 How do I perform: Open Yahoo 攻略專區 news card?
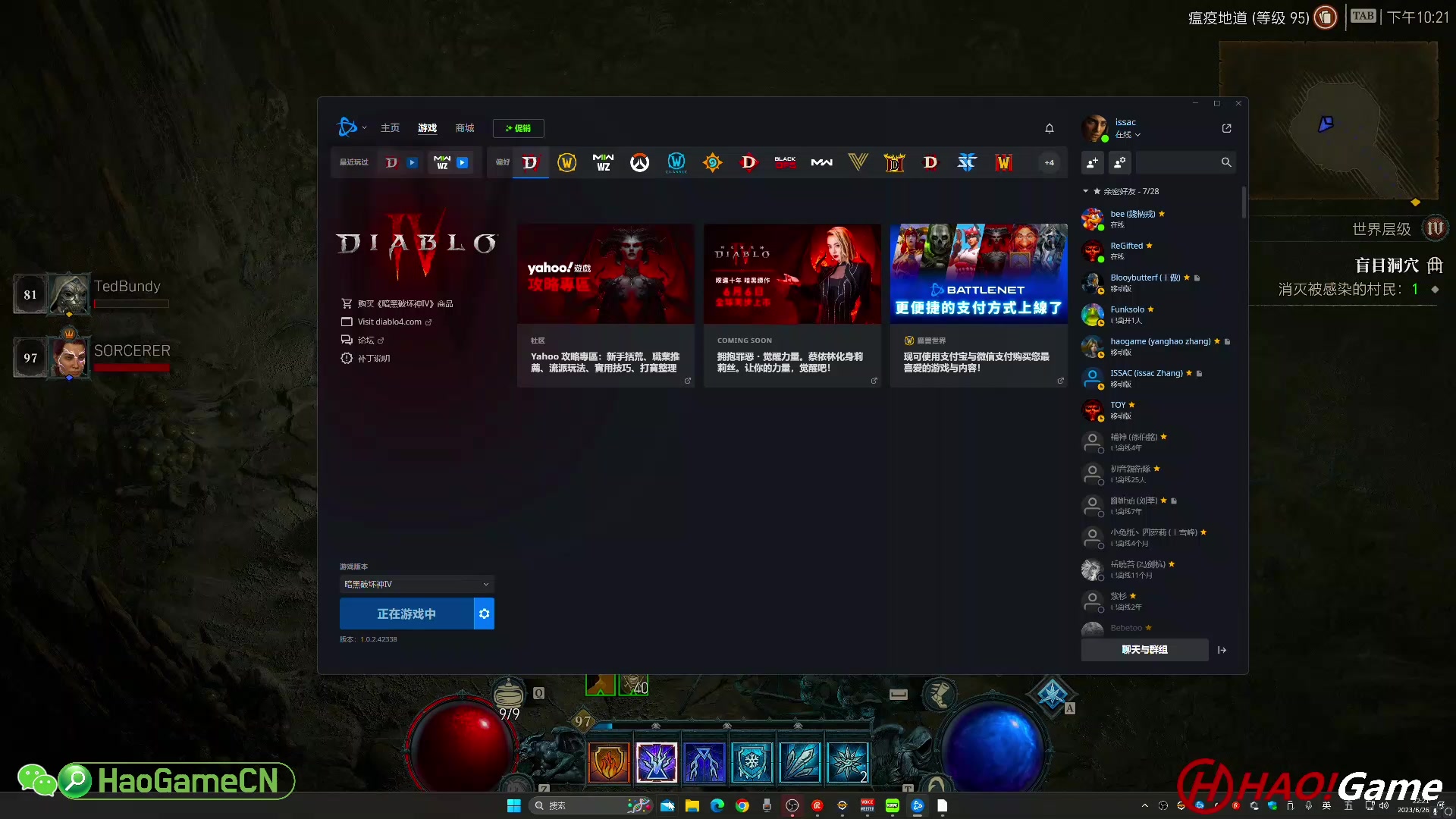coord(605,305)
